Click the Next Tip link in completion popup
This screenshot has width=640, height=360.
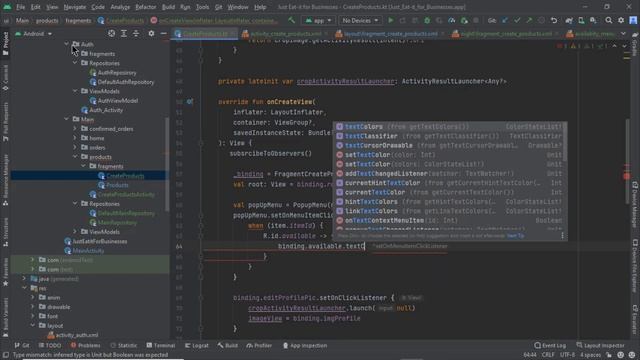[516, 236]
